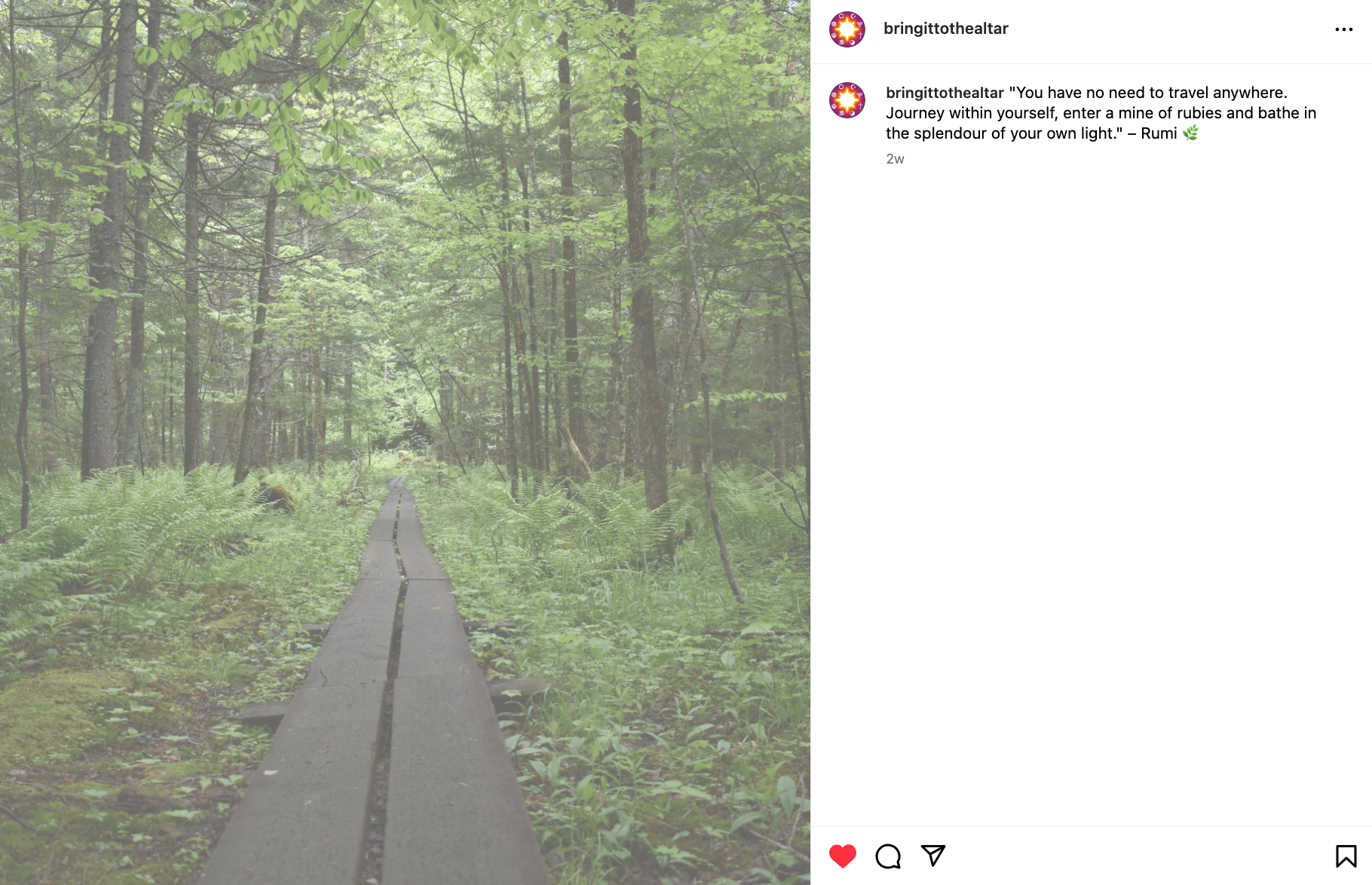Open the comment bubble icon

[x=888, y=856]
